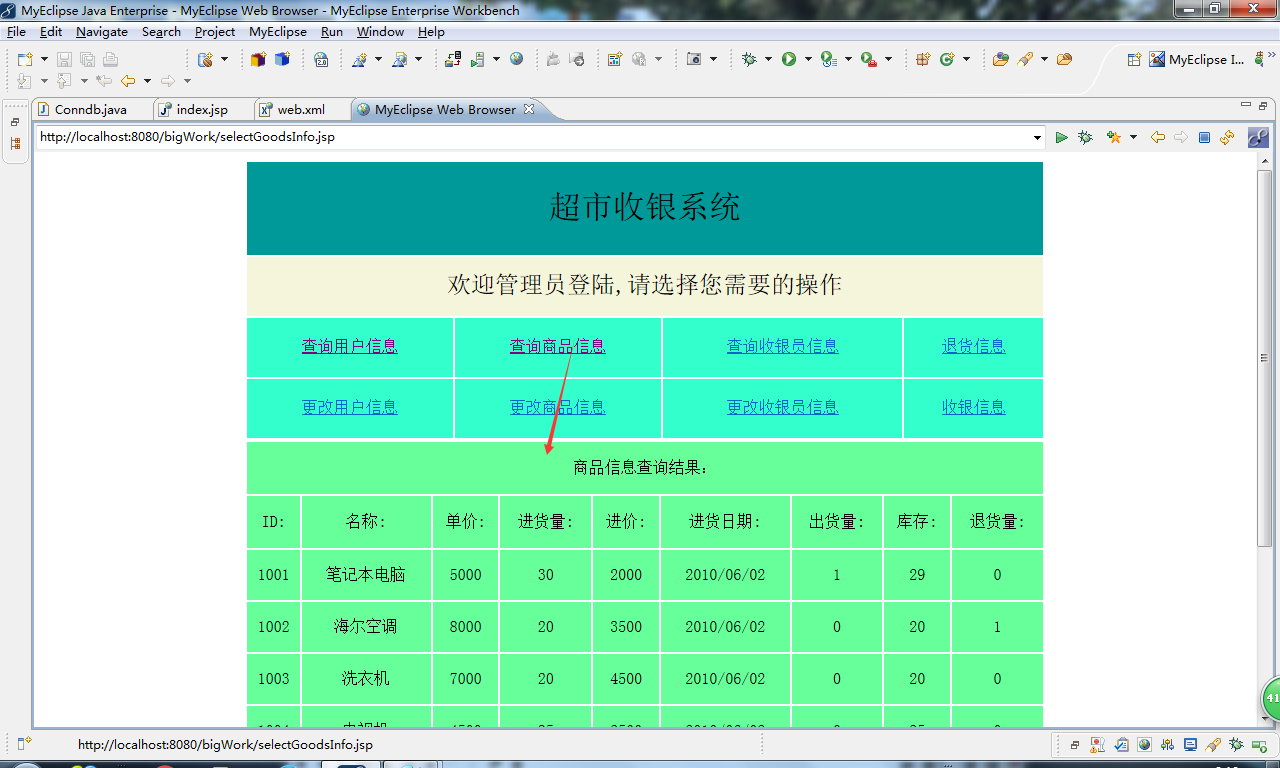Click the 笔记本电脑 name cell
This screenshot has height=768, width=1280.
pos(366,575)
